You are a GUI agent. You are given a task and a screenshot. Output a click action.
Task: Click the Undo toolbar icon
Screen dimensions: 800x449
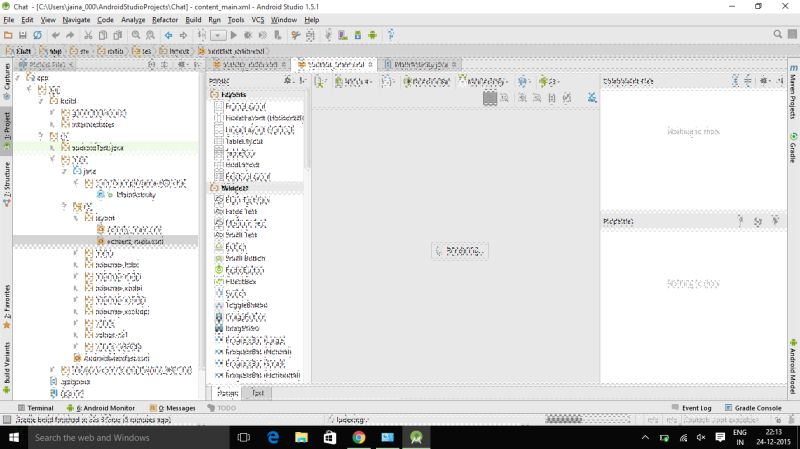56,35
